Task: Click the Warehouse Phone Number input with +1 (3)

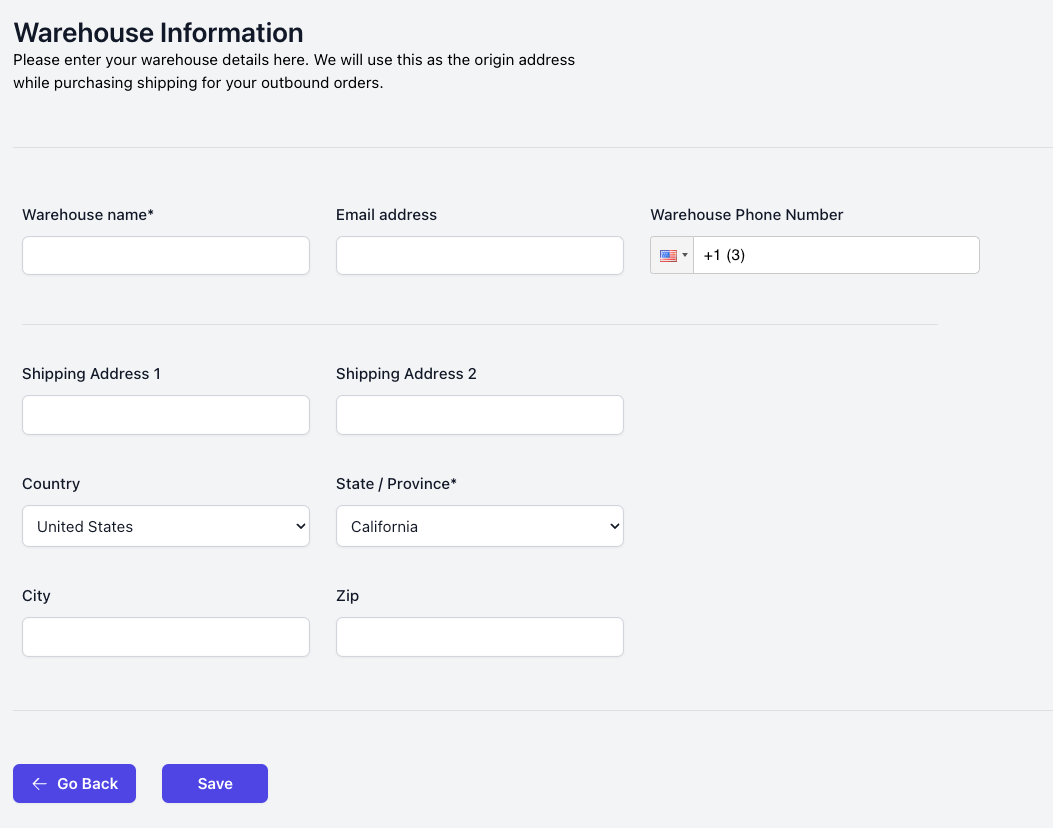Action: pos(835,256)
